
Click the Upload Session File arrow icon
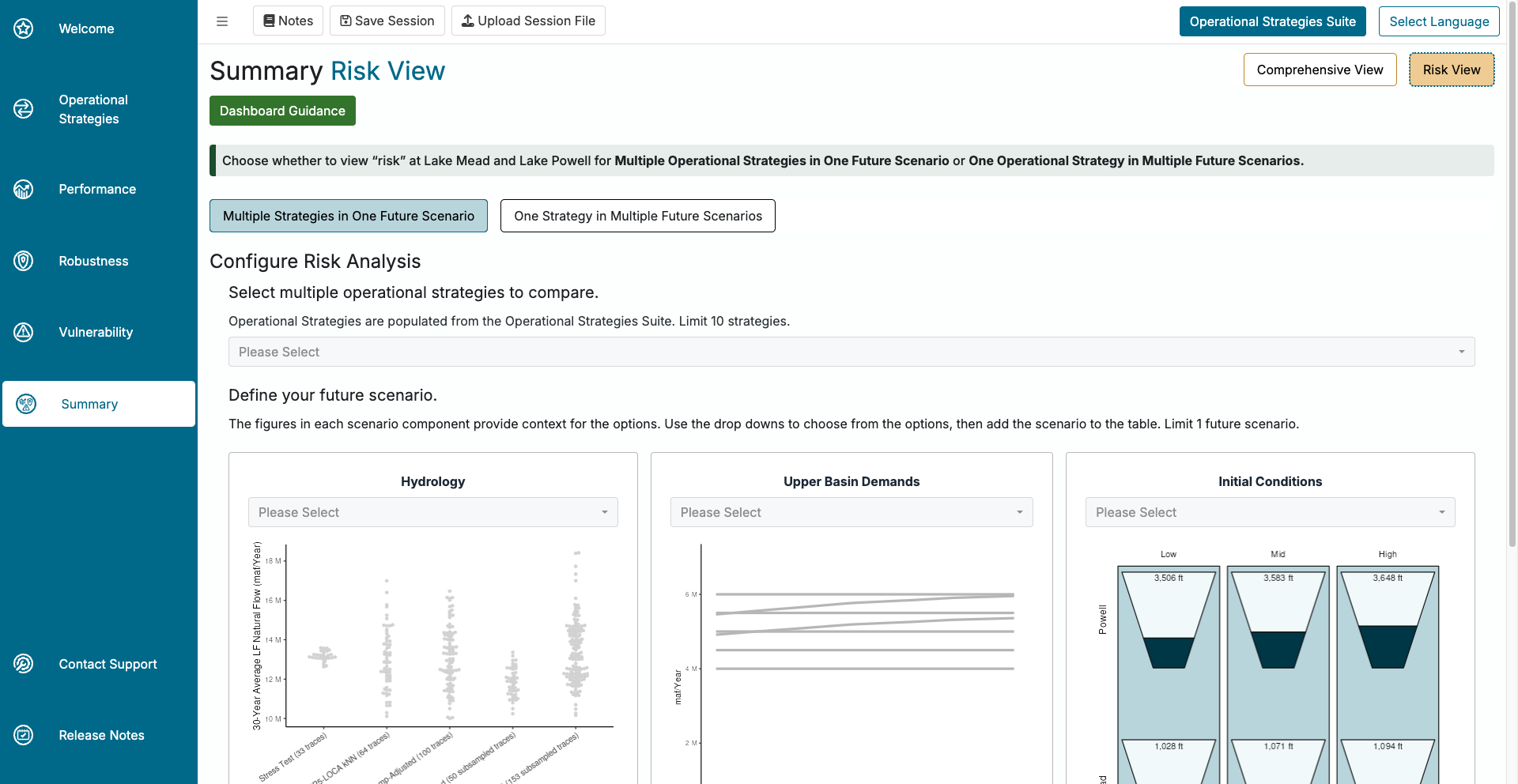(x=468, y=21)
